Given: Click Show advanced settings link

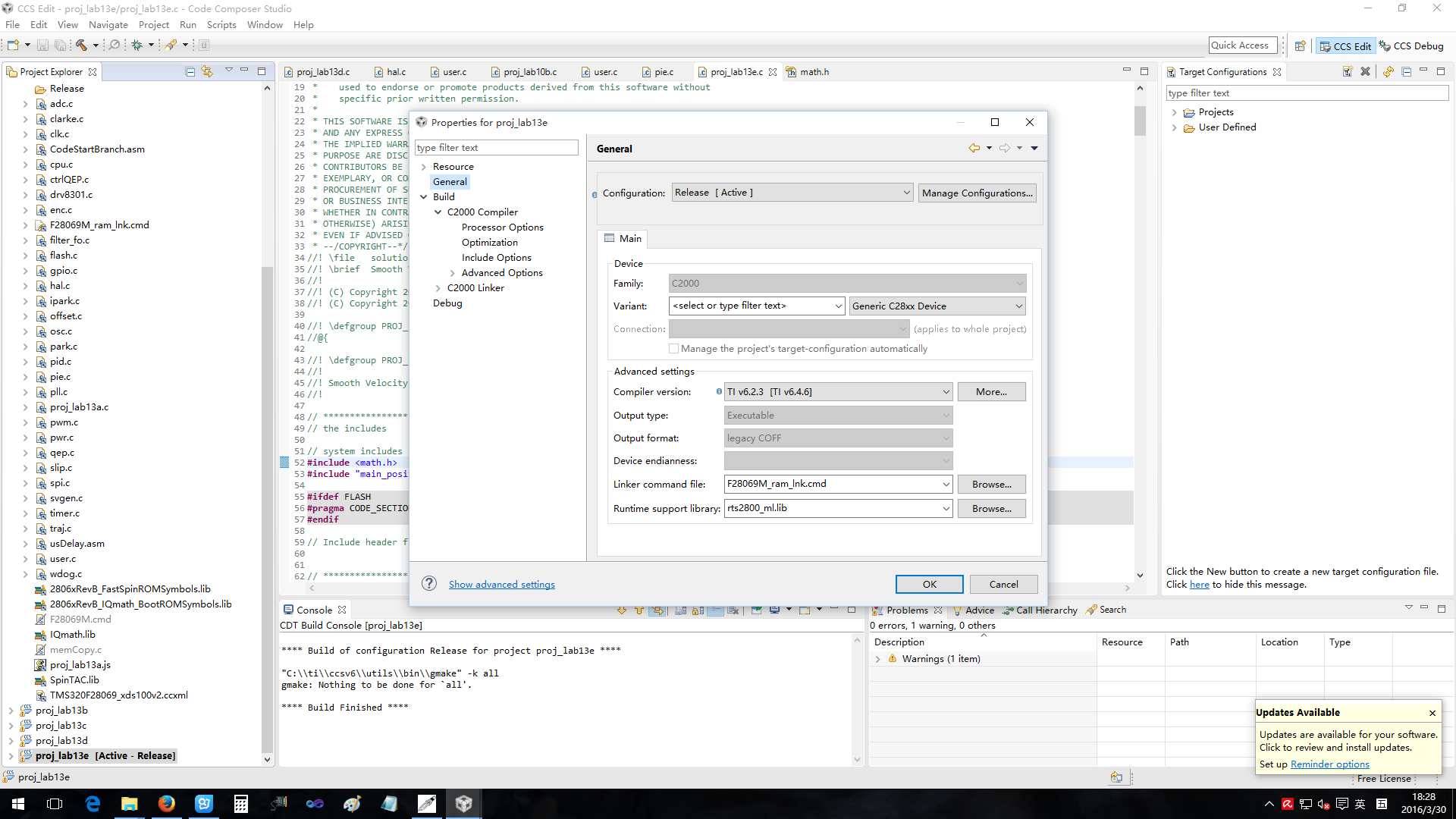Looking at the screenshot, I should [501, 584].
